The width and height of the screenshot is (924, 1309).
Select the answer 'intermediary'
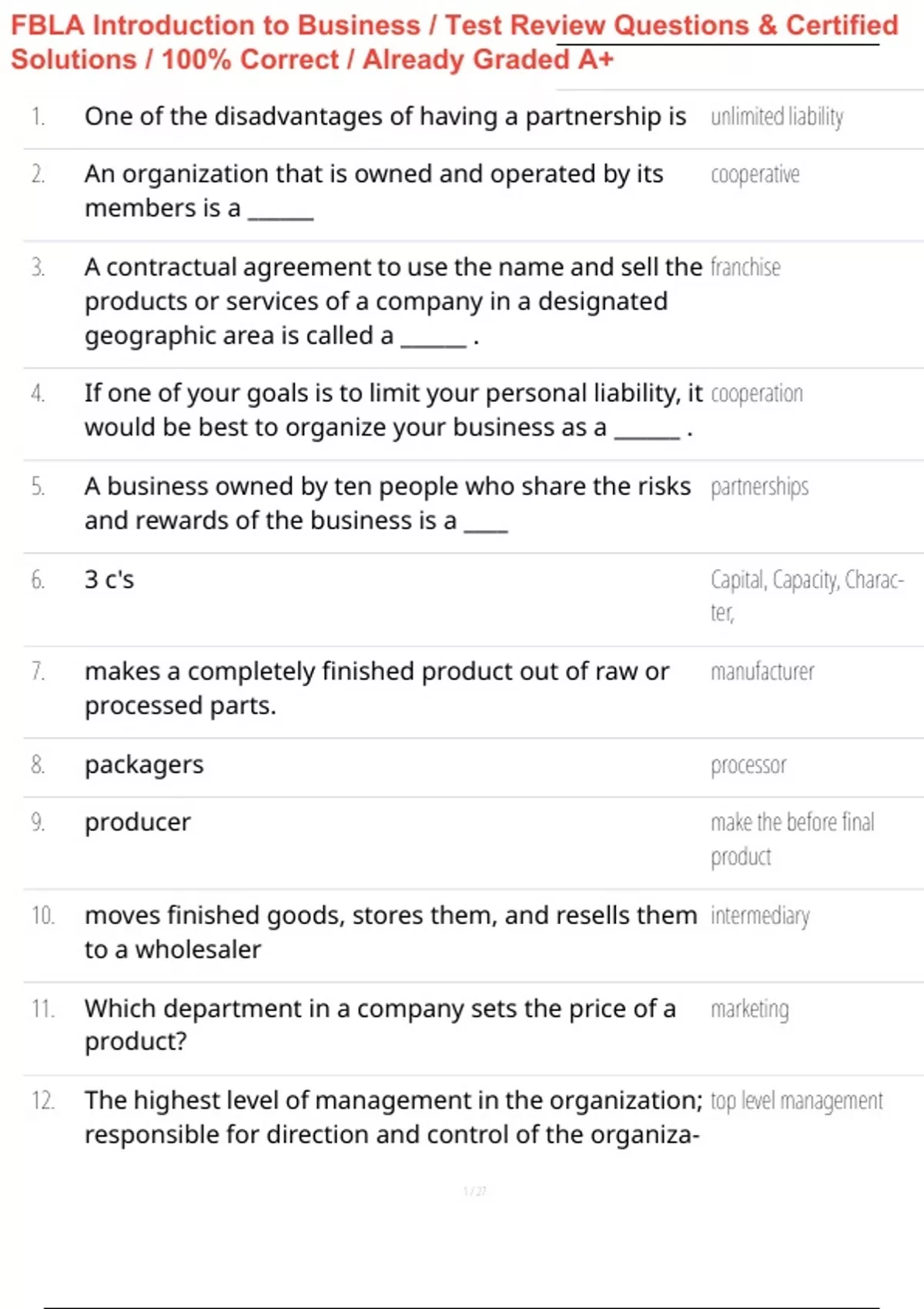pos(760,916)
